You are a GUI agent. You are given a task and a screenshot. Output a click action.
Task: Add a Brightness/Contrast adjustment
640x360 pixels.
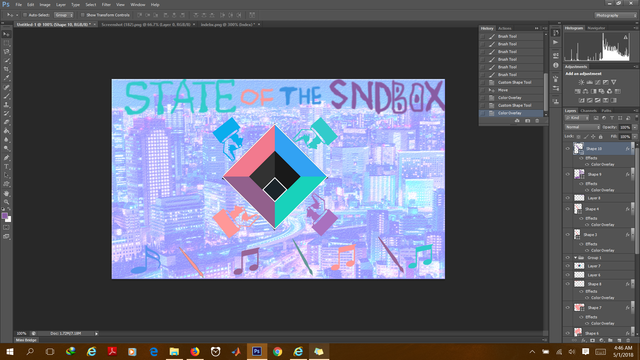pyautogui.click(x=581, y=82)
